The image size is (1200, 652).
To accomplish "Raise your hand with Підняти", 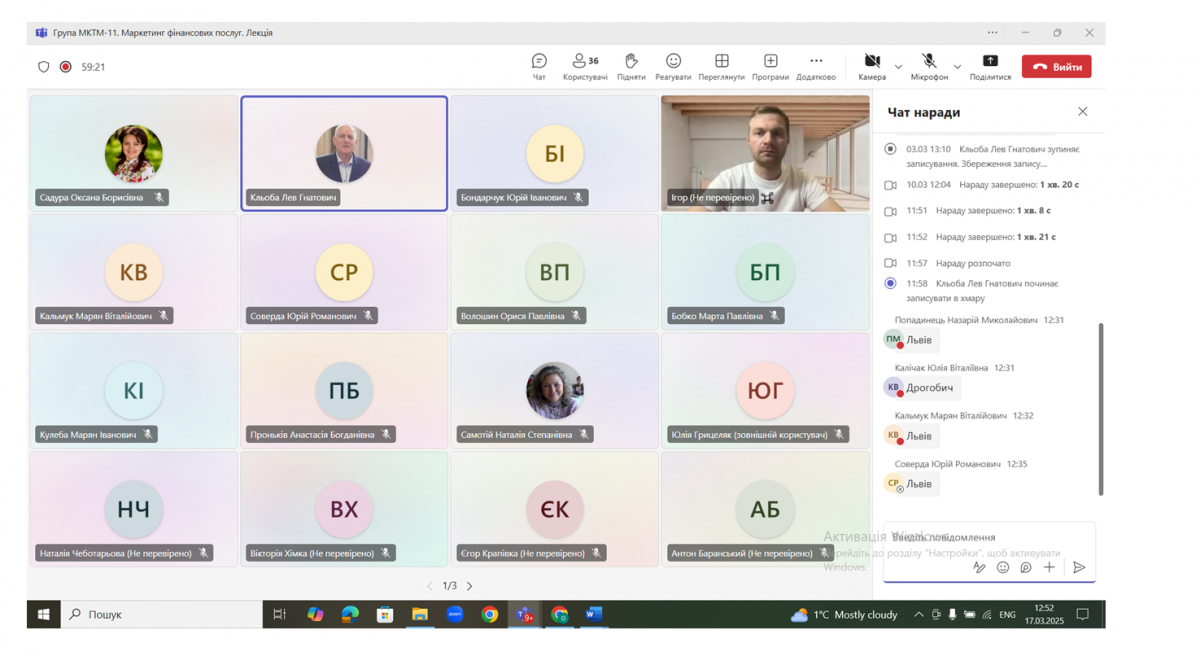I will [x=631, y=66].
